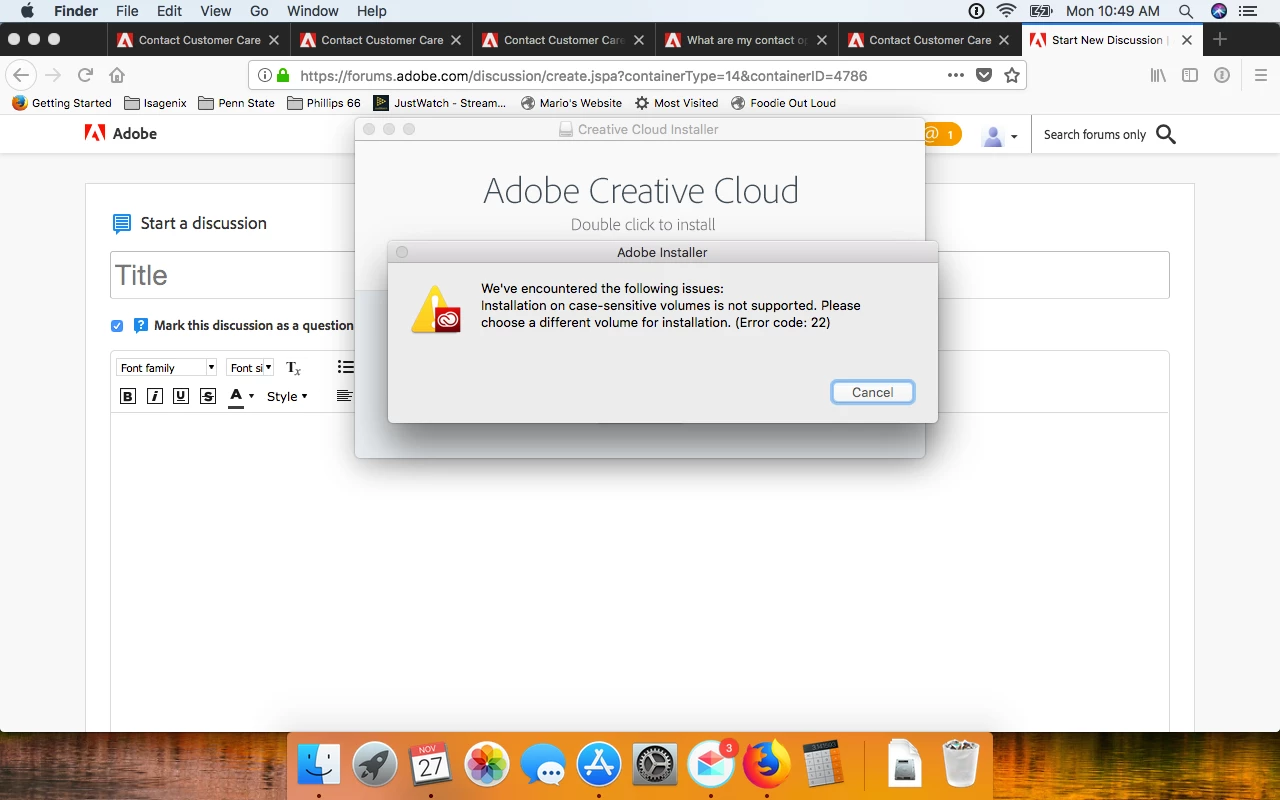Click Cancel in Adobe Installer dialog
The width and height of the screenshot is (1280, 800).
point(872,392)
